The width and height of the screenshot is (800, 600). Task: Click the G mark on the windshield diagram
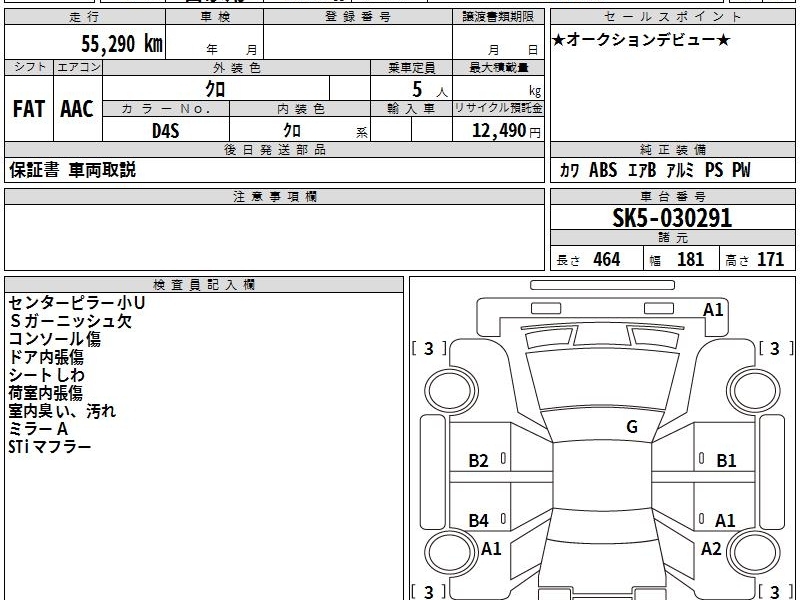tap(632, 427)
